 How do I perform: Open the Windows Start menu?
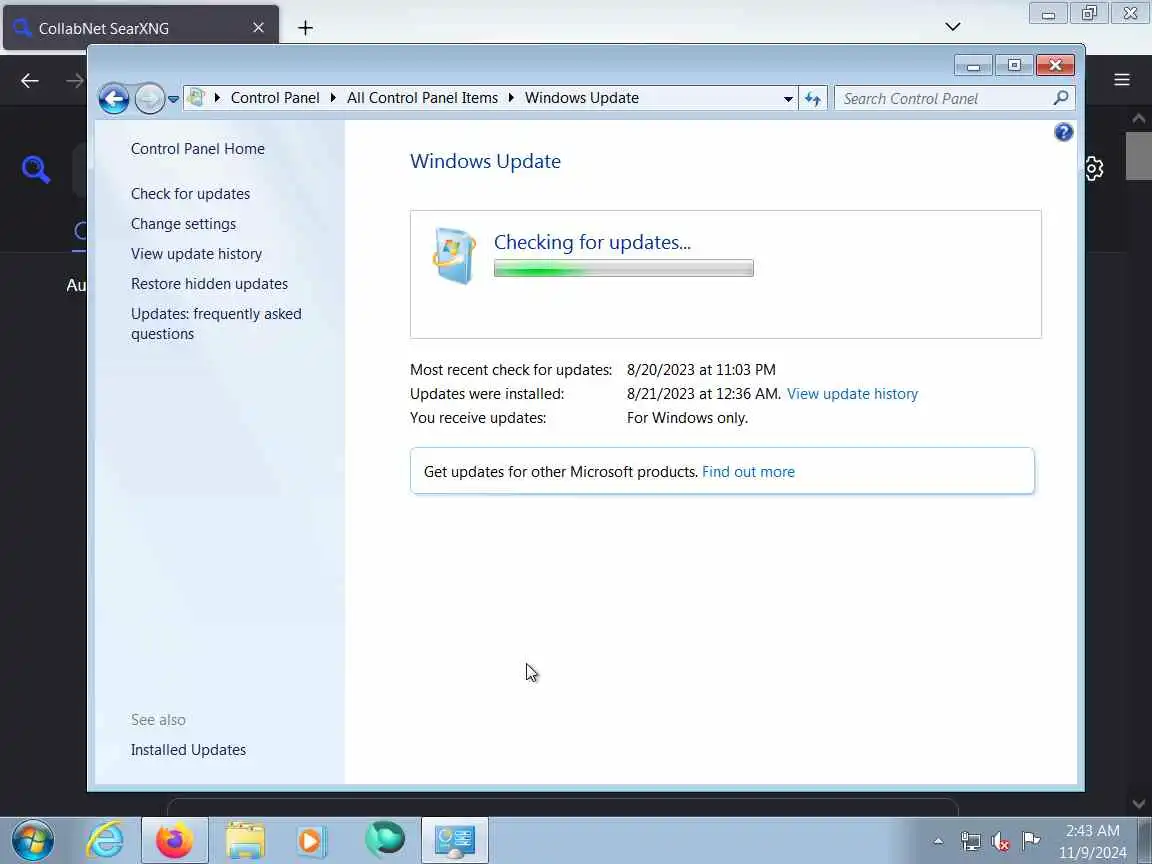click(32, 840)
